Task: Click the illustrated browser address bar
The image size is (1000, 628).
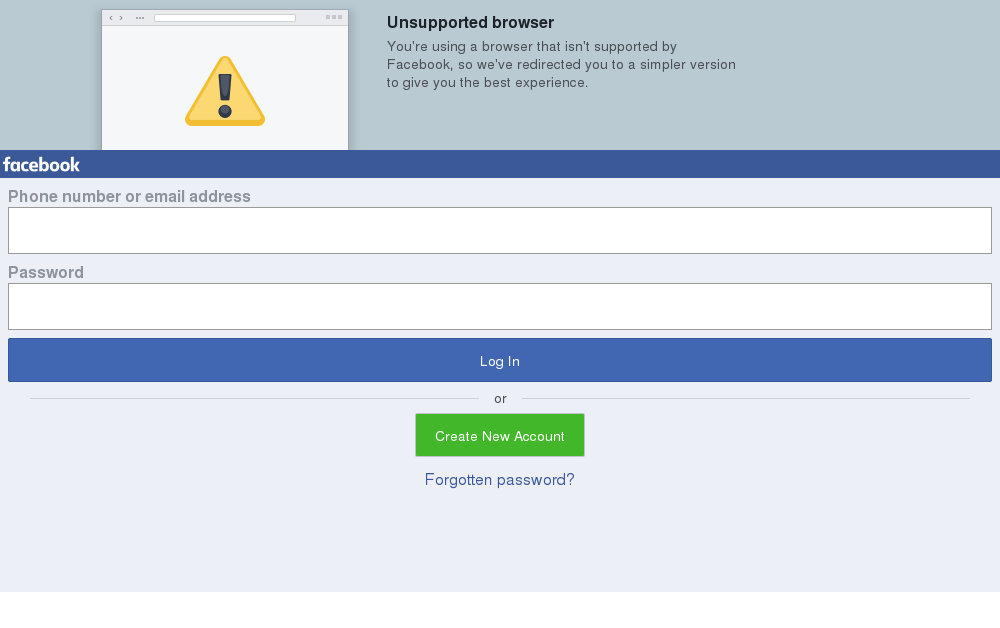Action: coord(225,18)
